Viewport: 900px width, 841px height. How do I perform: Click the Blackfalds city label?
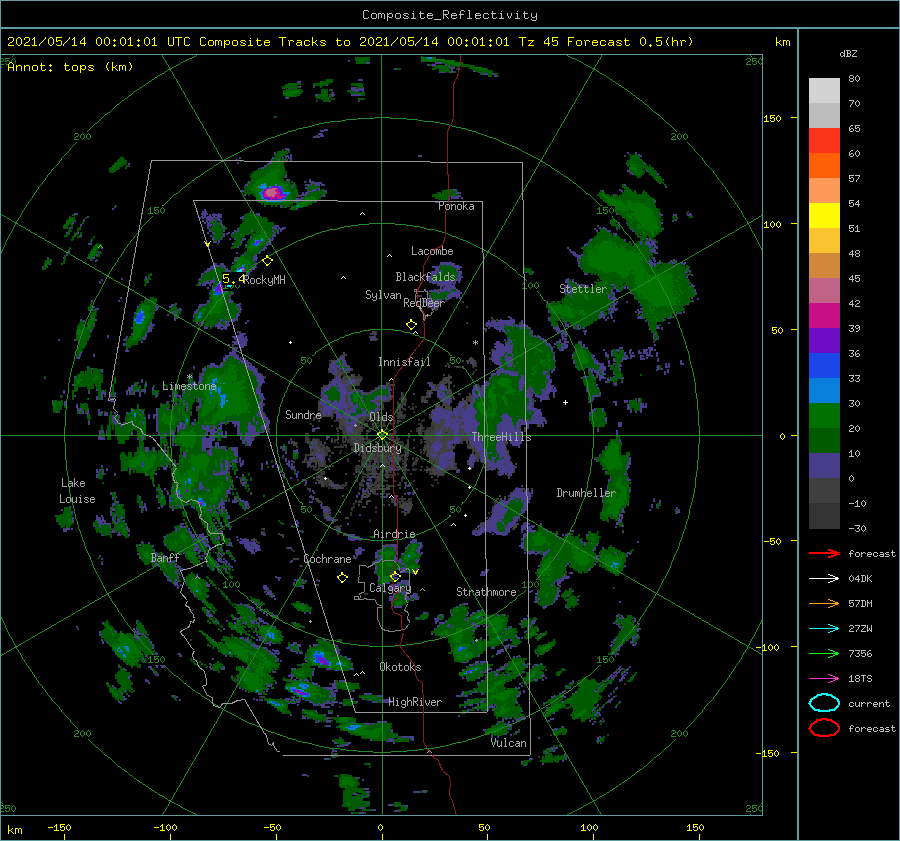425,277
